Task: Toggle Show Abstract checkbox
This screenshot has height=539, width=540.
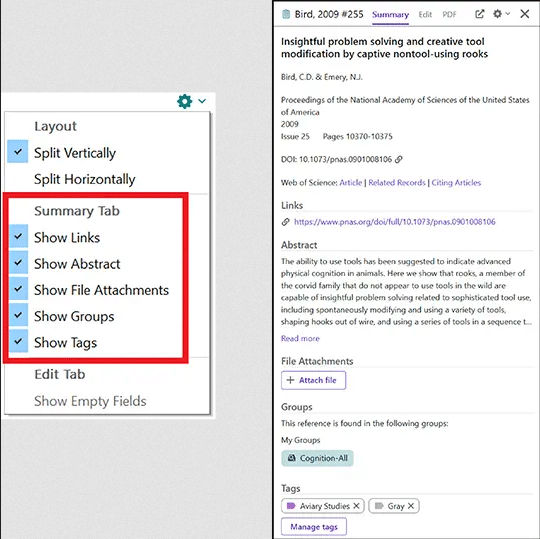Action: click(x=19, y=262)
